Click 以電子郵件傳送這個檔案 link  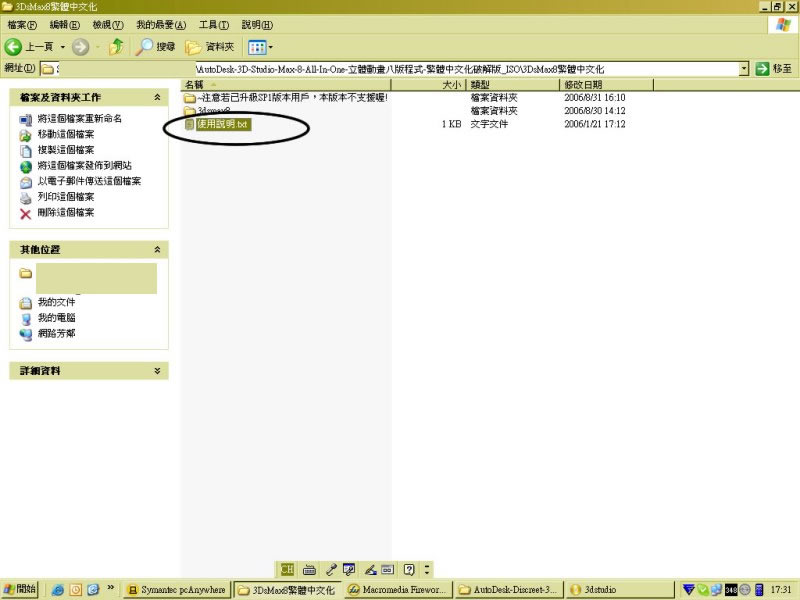pyautogui.click(x=89, y=181)
